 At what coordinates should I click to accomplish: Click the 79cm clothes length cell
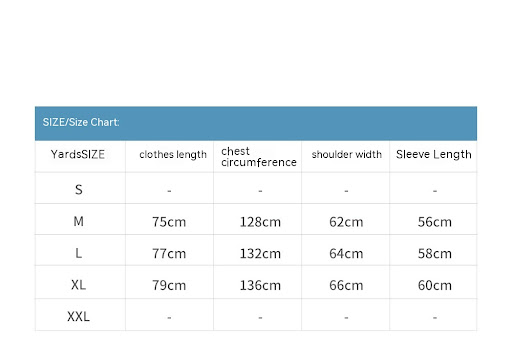point(169,285)
